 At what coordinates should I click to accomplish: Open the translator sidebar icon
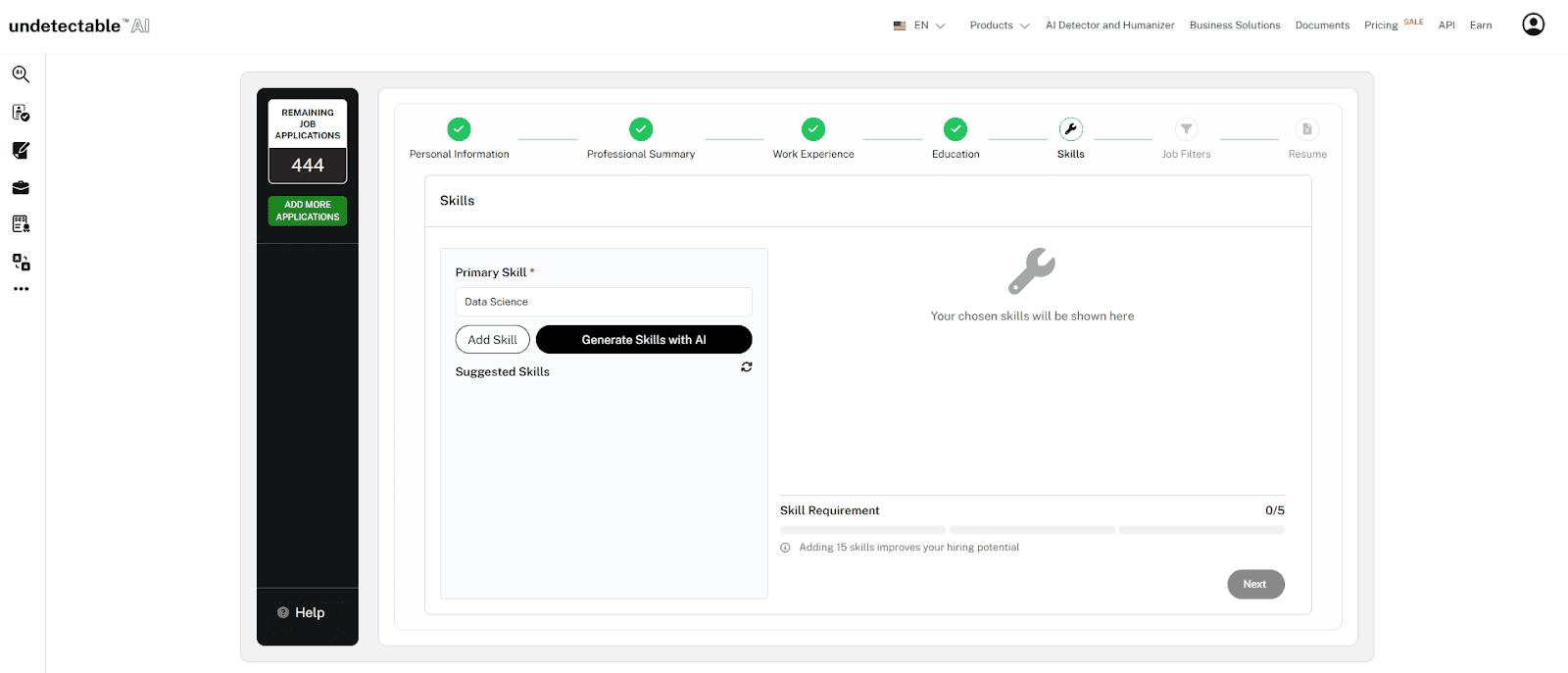click(21, 262)
